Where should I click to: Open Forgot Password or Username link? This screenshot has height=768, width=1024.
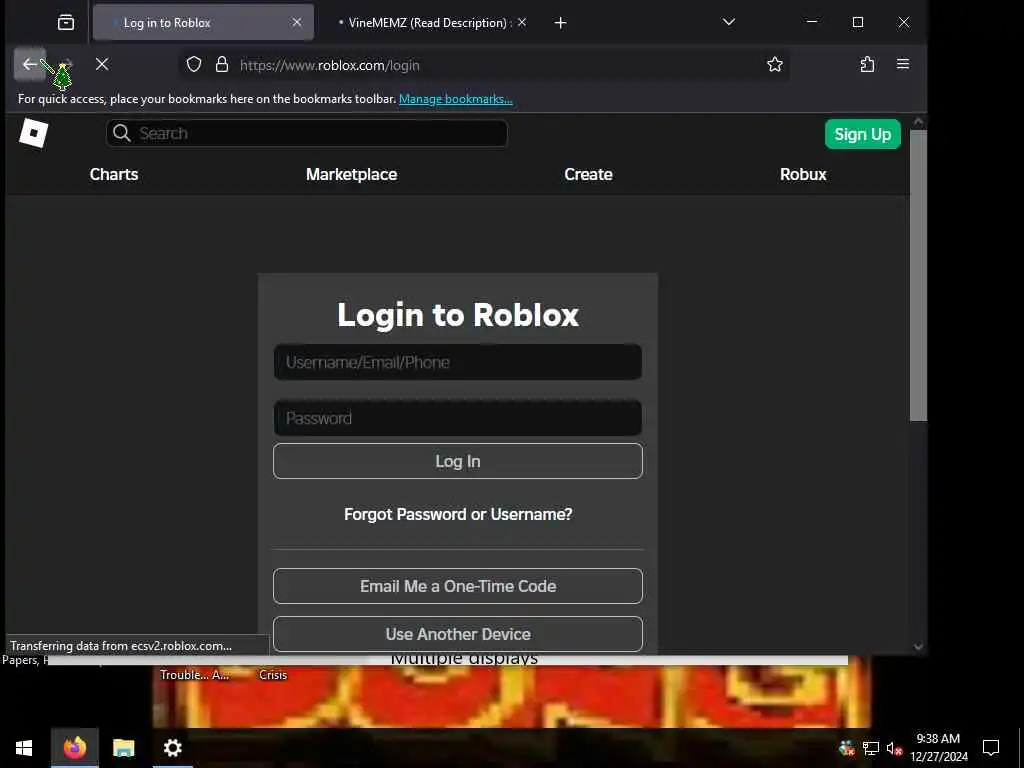click(x=458, y=515)
